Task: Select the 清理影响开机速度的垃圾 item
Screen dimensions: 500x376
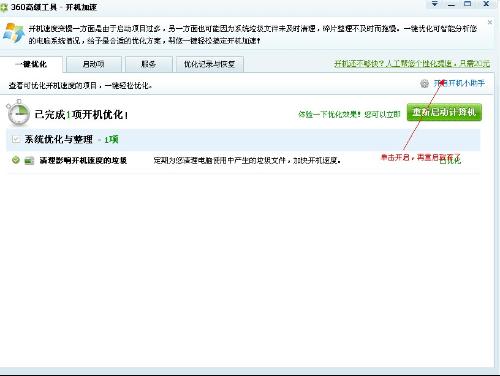Action: pyautogui.click(x=83, y=161)
